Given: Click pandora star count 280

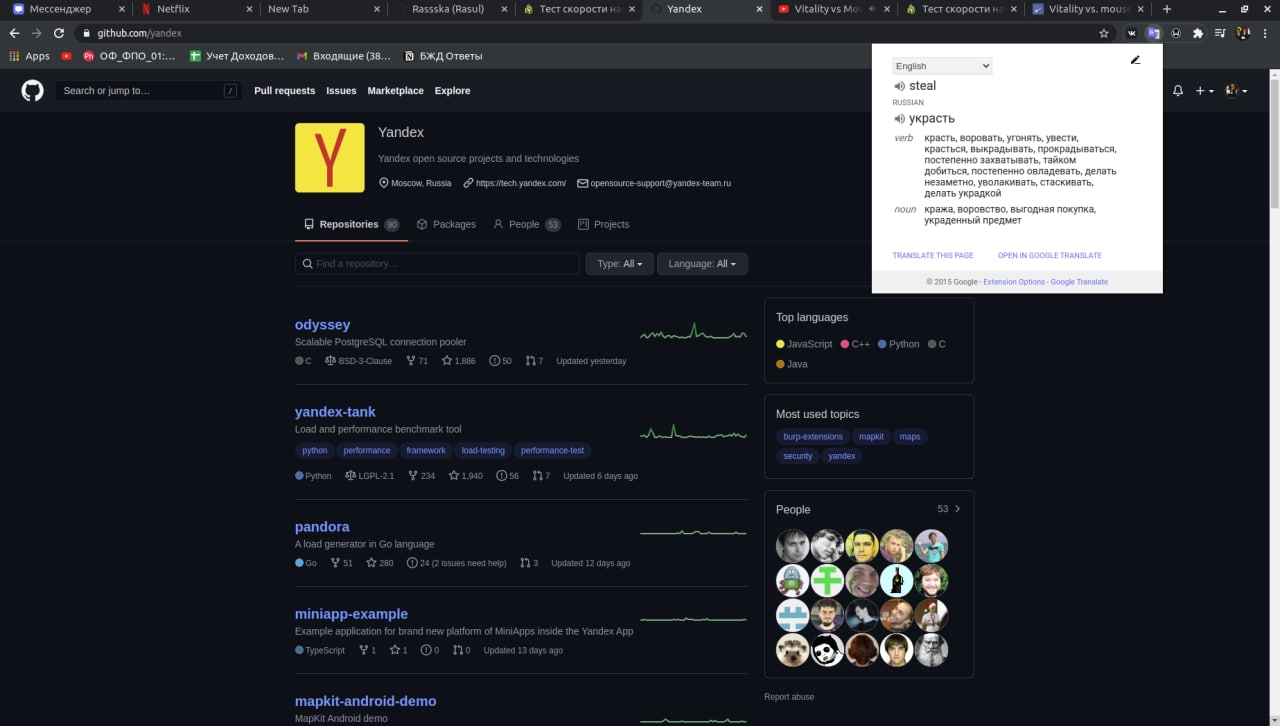Looking at the screenshot, I should [380, 563].
